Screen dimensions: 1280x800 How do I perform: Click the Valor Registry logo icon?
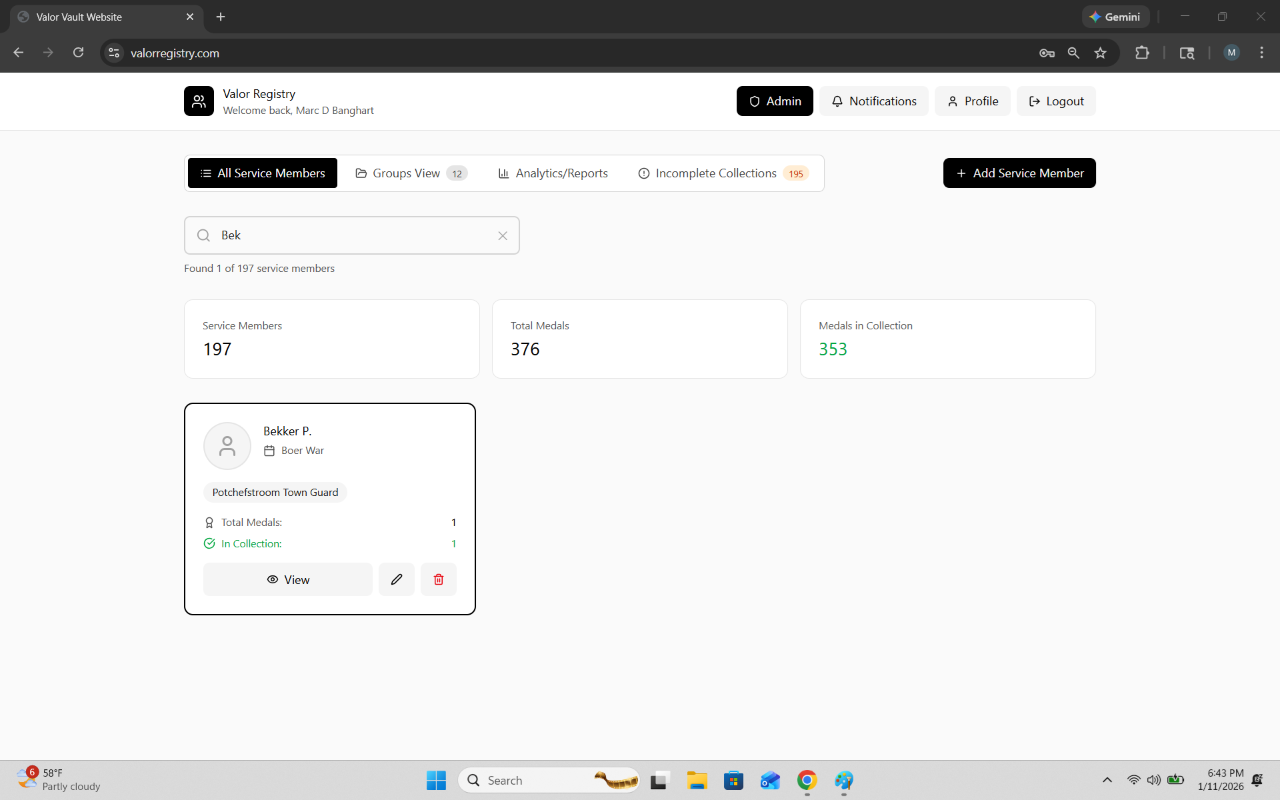click(199, 101)
